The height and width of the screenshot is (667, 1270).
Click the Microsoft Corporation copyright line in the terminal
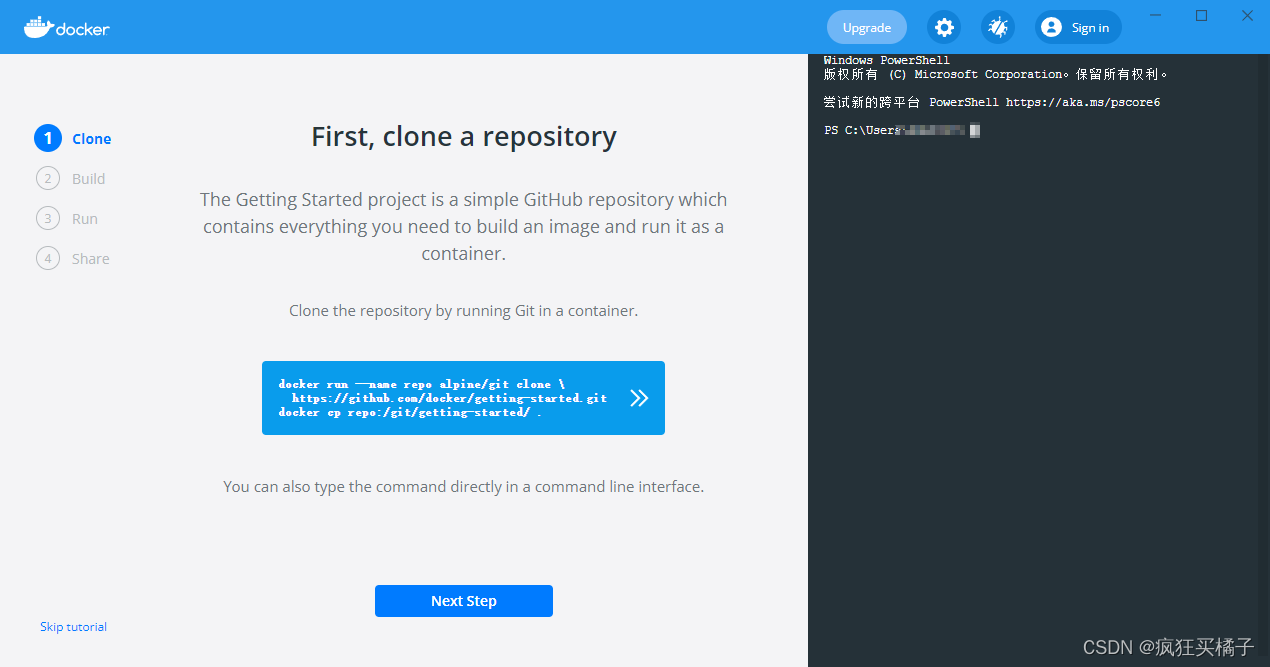pos(996,74)
